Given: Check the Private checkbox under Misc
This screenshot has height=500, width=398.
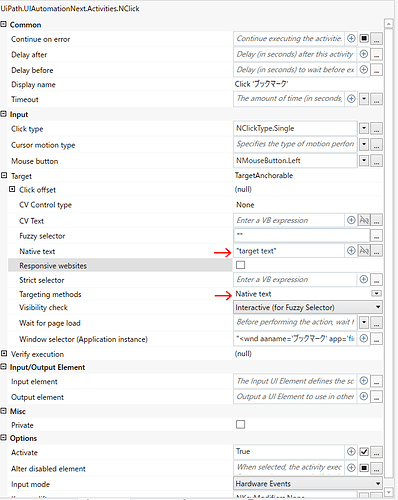Looking at the screenshot, I should (x=240, y=424).
